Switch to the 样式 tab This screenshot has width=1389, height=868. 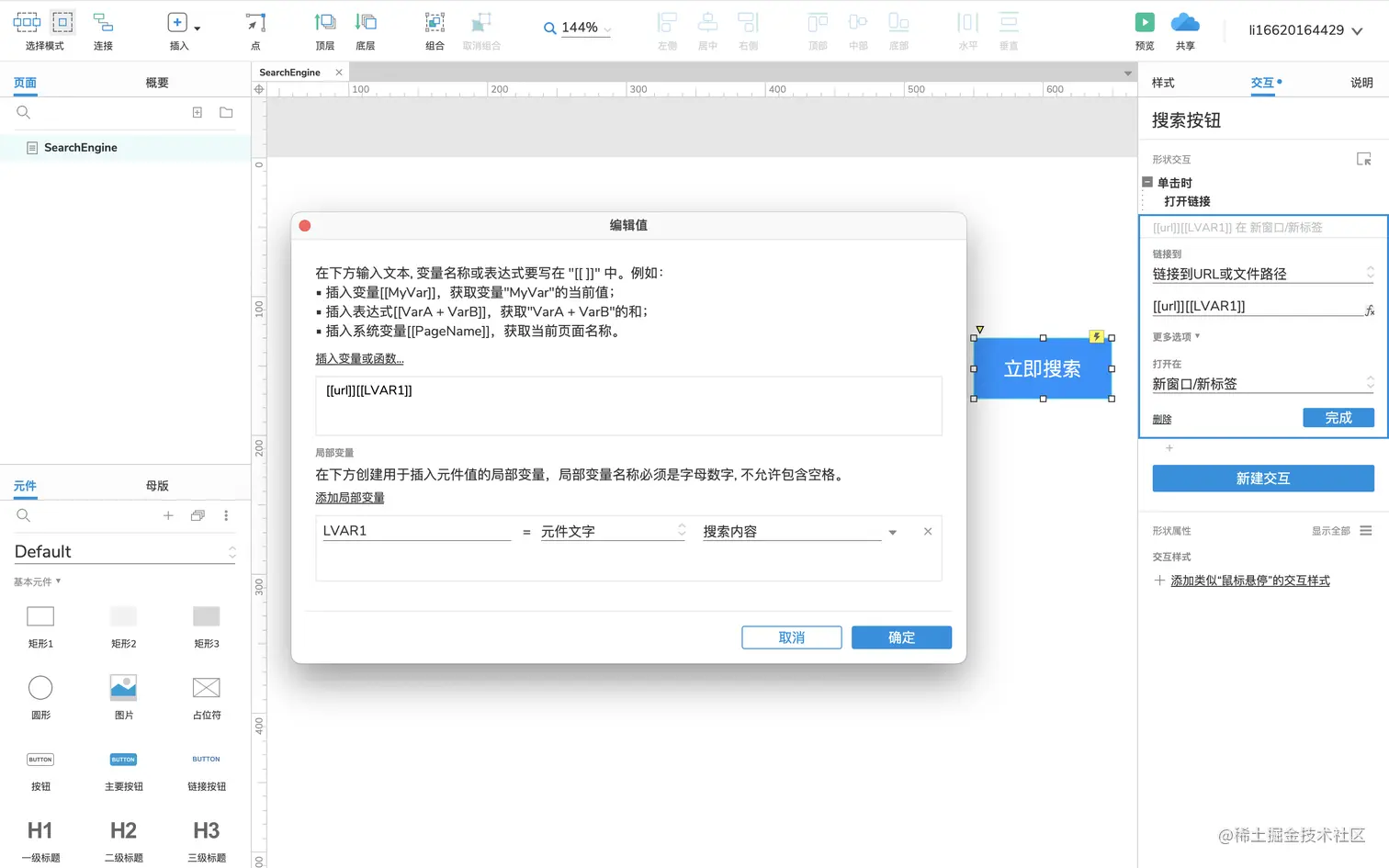point(1163,83)
